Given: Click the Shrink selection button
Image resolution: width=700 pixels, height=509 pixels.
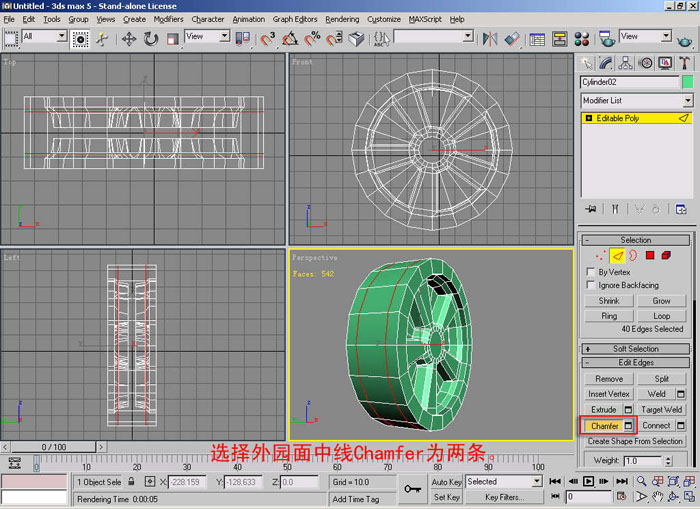Looking at the screenshot, I should (x=609, y=301).
